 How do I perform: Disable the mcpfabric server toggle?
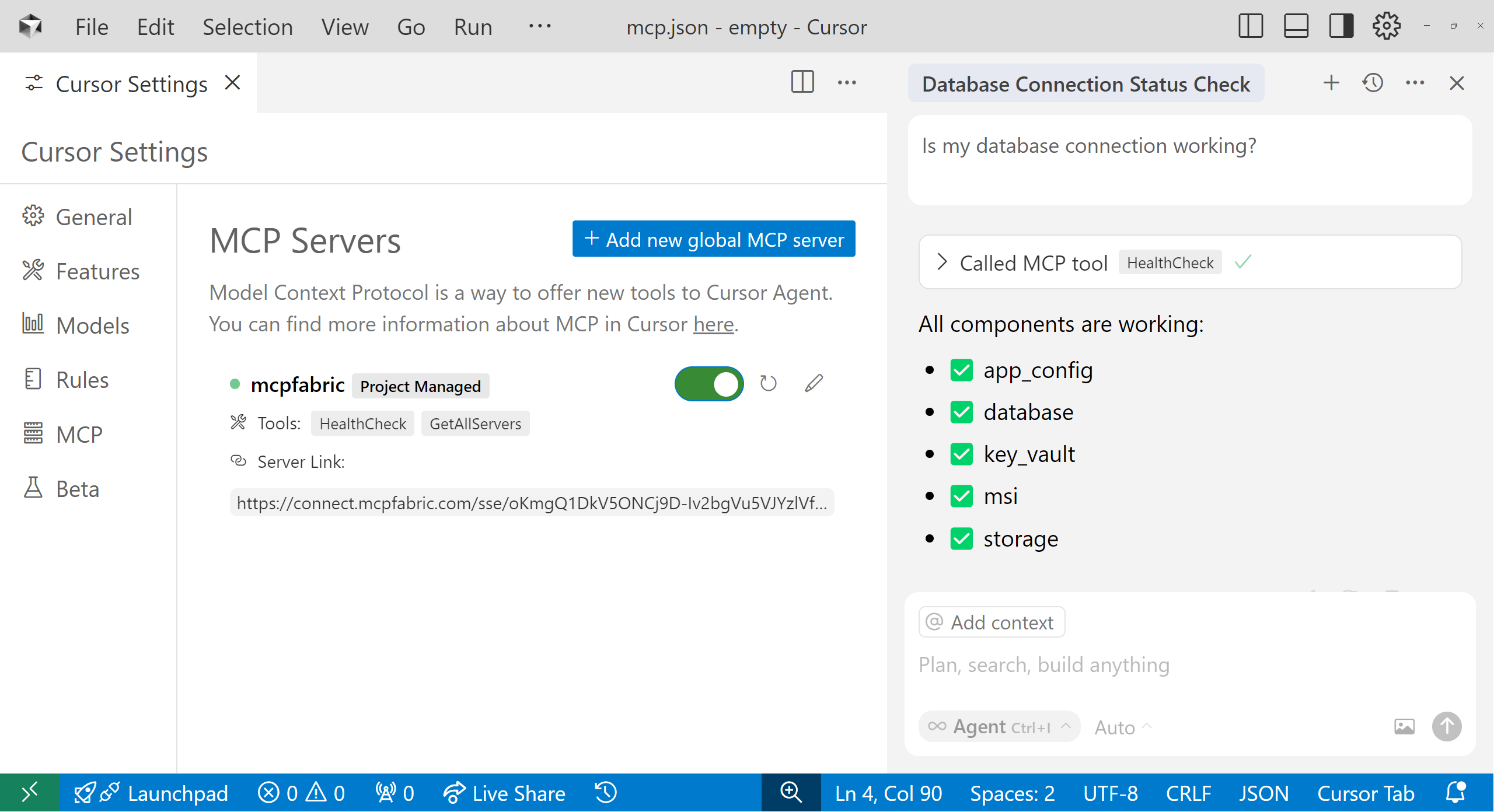[708, 383]
